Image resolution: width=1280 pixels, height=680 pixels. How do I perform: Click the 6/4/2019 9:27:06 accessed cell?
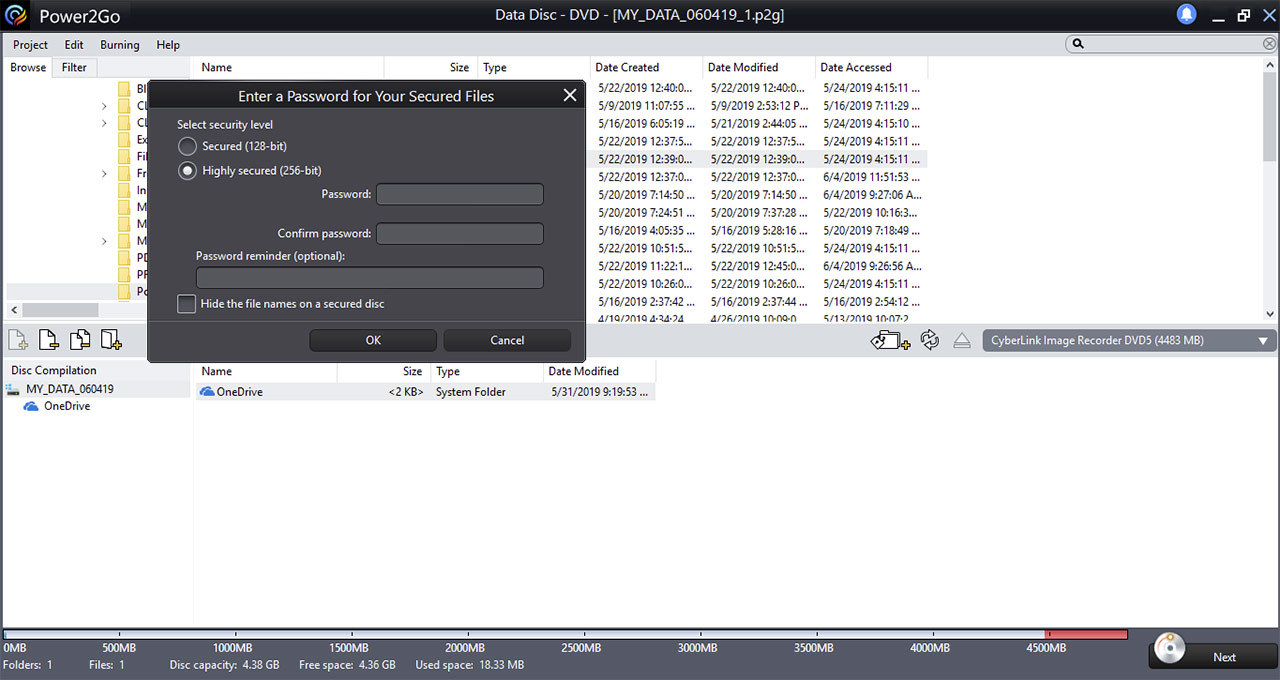pyautogui.click(x=872, y=195)
